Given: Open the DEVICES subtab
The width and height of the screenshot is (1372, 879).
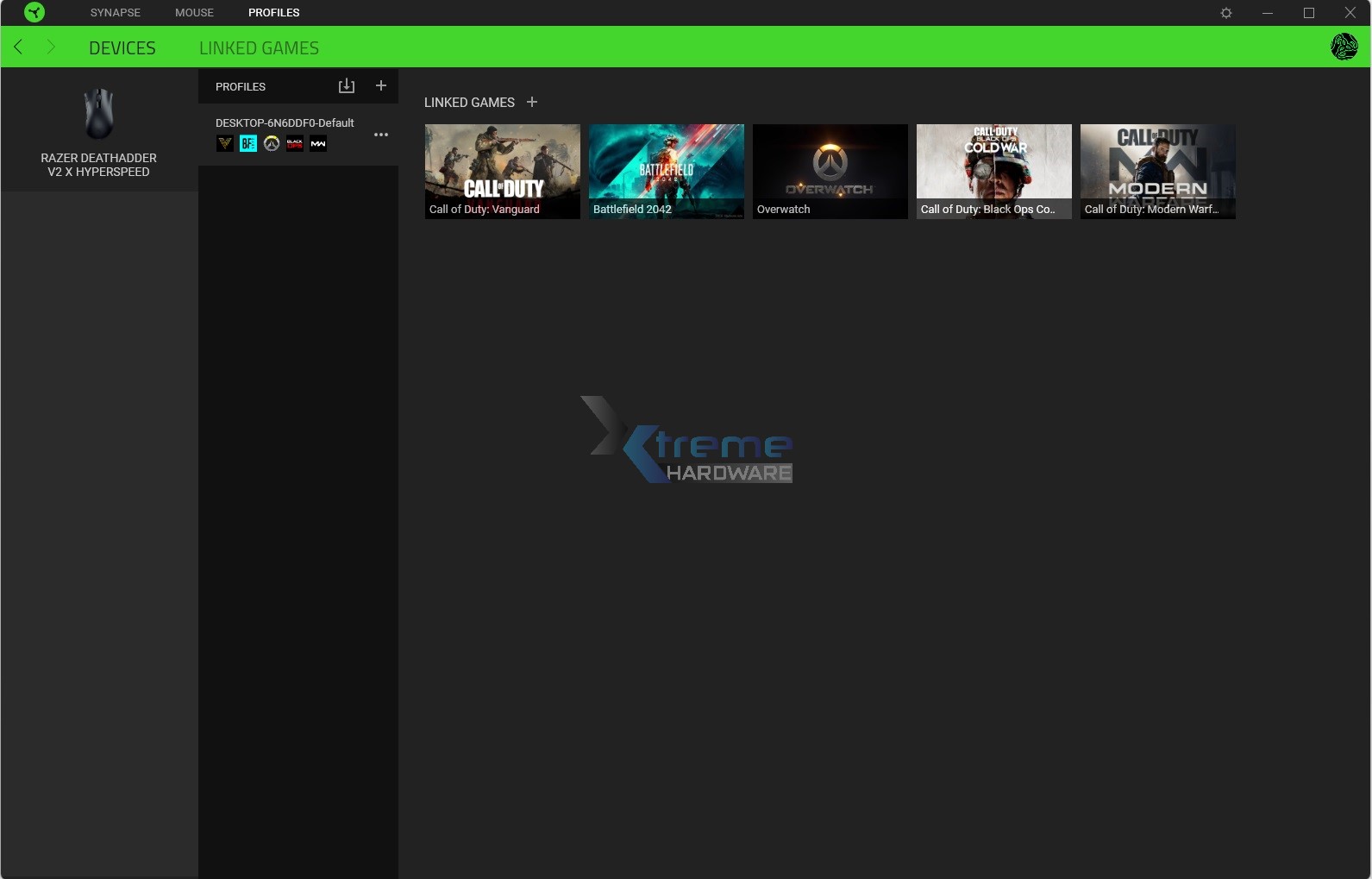Looking at the screenshot, I should pyautogui.click(x=122, y=48).
